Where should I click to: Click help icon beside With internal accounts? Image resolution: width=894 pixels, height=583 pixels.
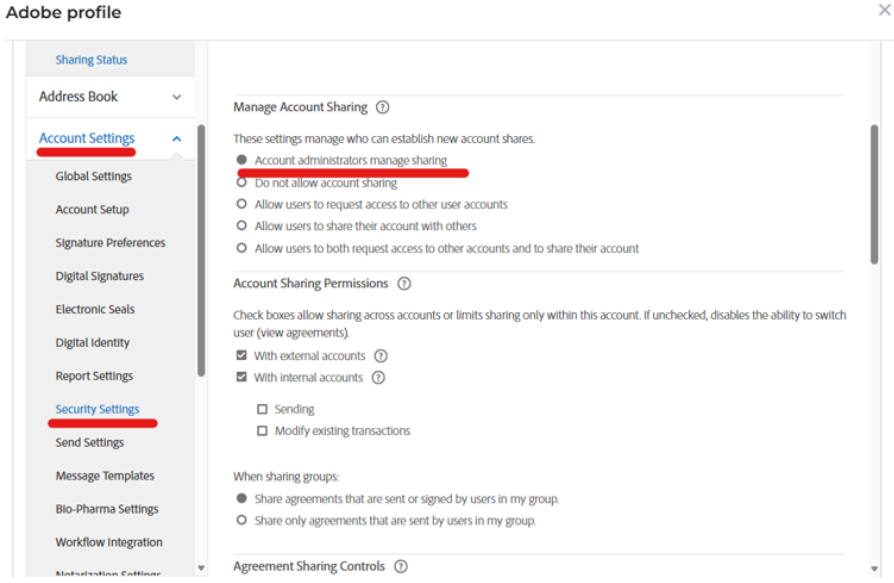coord(378,378)
